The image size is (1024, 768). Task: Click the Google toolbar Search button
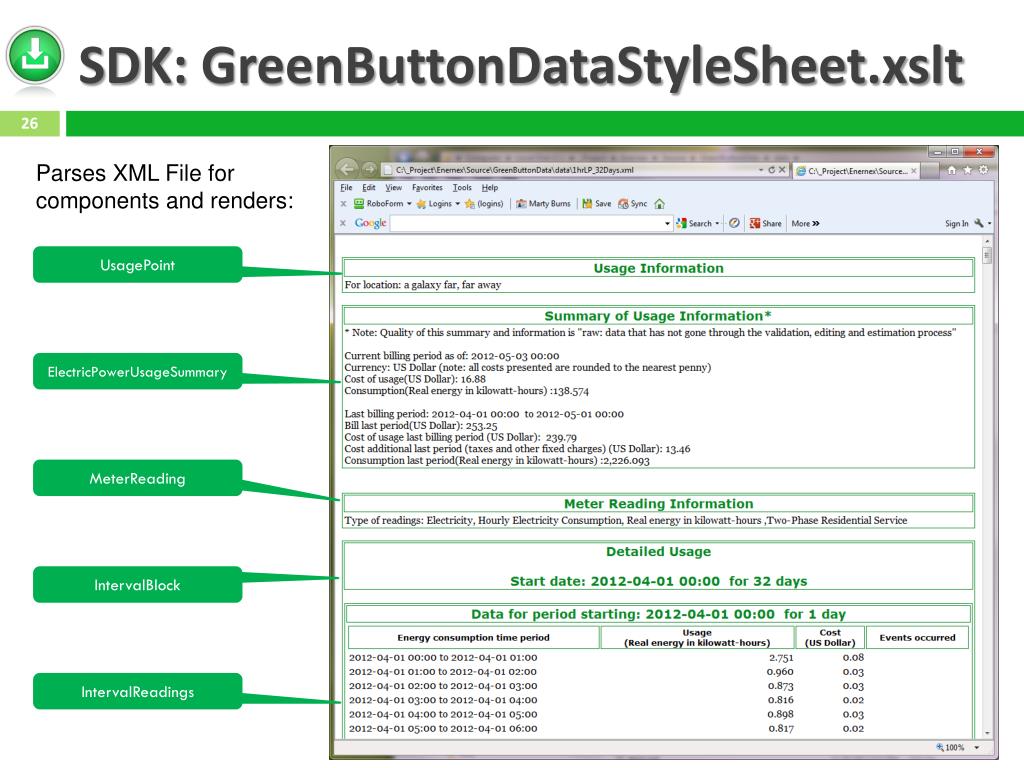[695, 223]
